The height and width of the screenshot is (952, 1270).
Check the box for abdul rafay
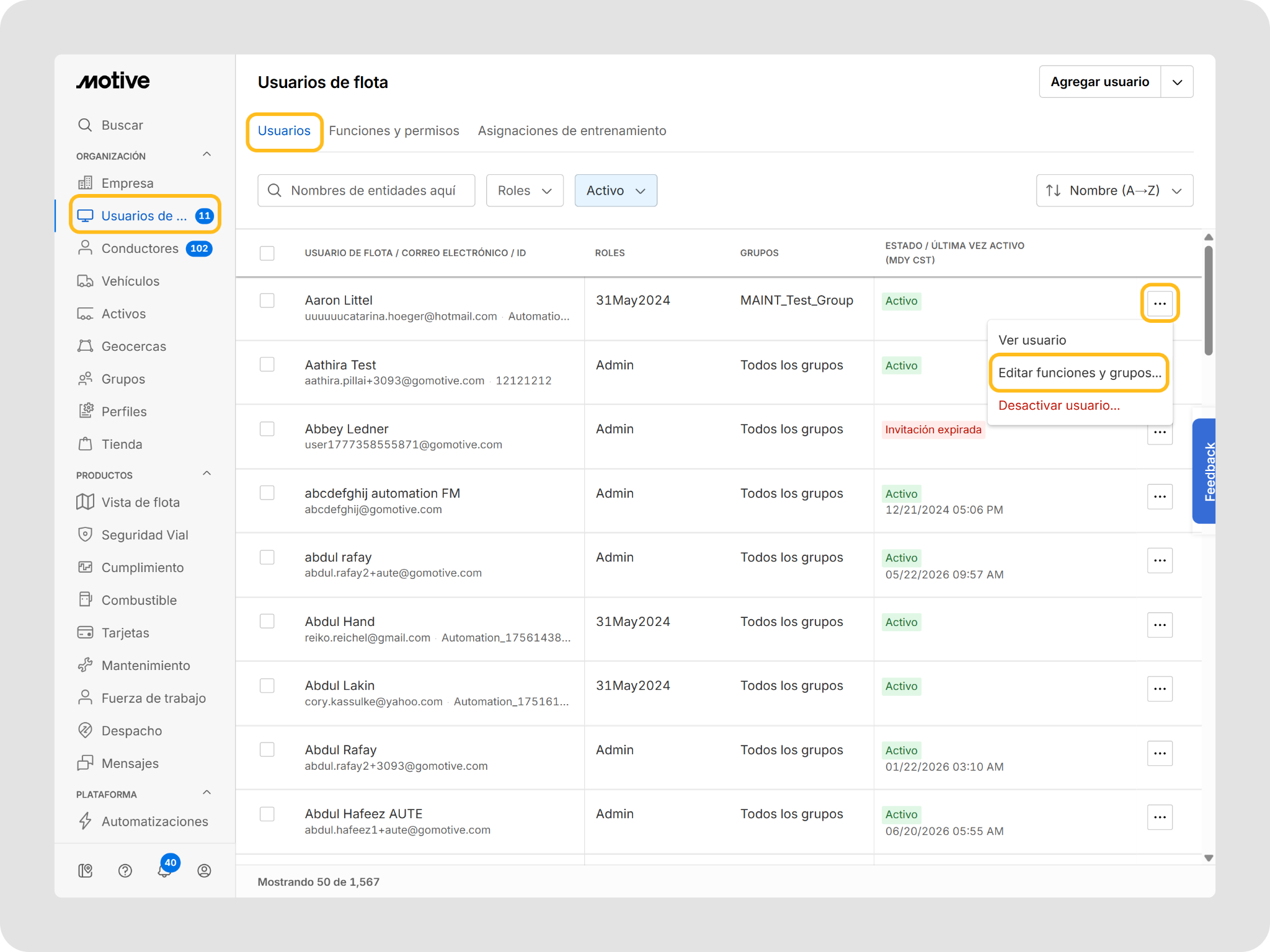pyautogui.click(x=267, y=557)
